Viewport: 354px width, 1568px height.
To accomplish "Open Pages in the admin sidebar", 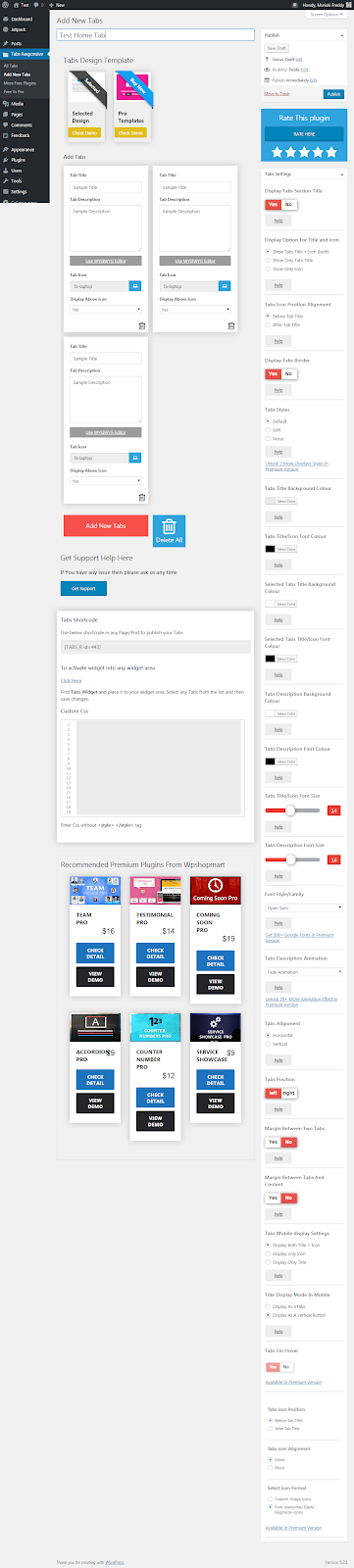I will [17, 114].
